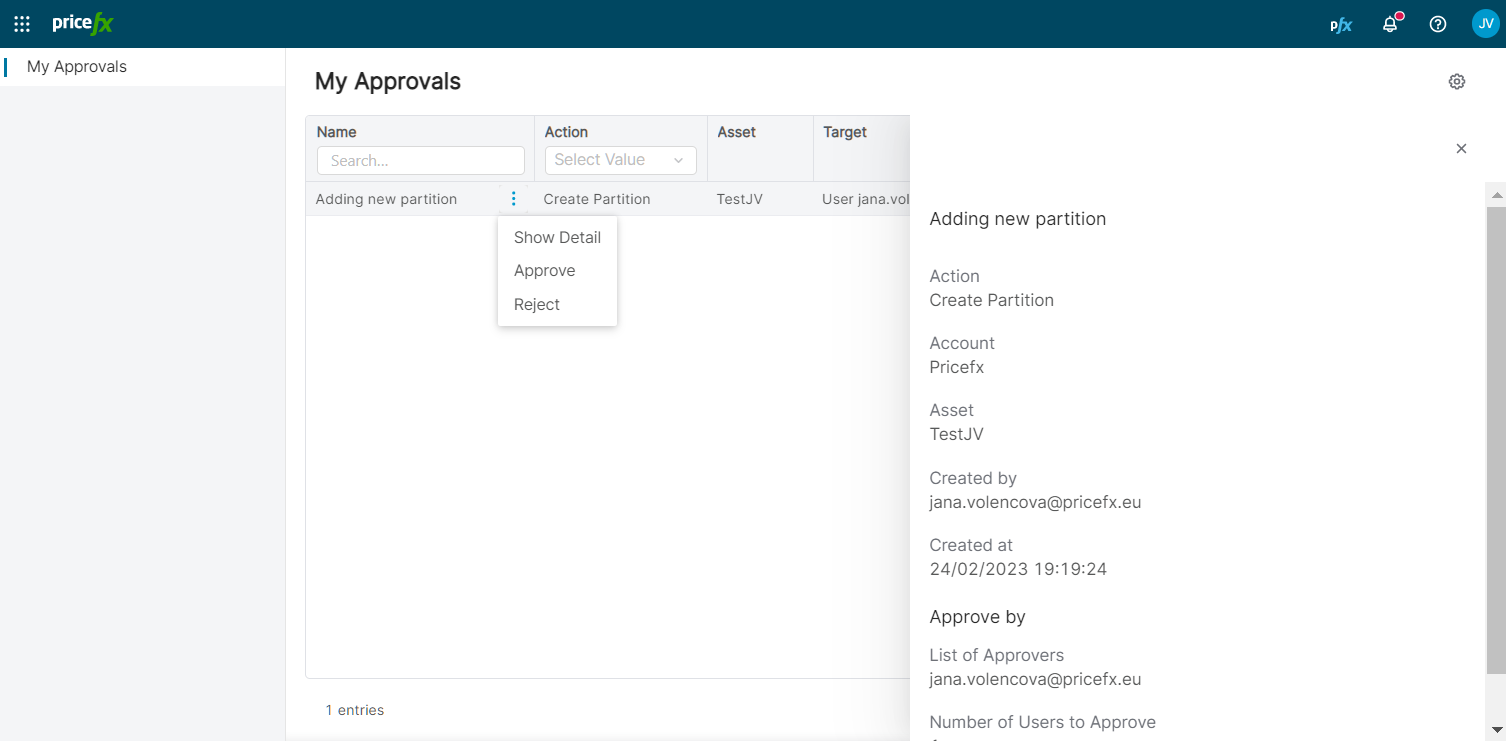Image resolution: width=1506 pixels, height=741 pixels.
Task: Click the Name column header
Action: click(337, 132)
